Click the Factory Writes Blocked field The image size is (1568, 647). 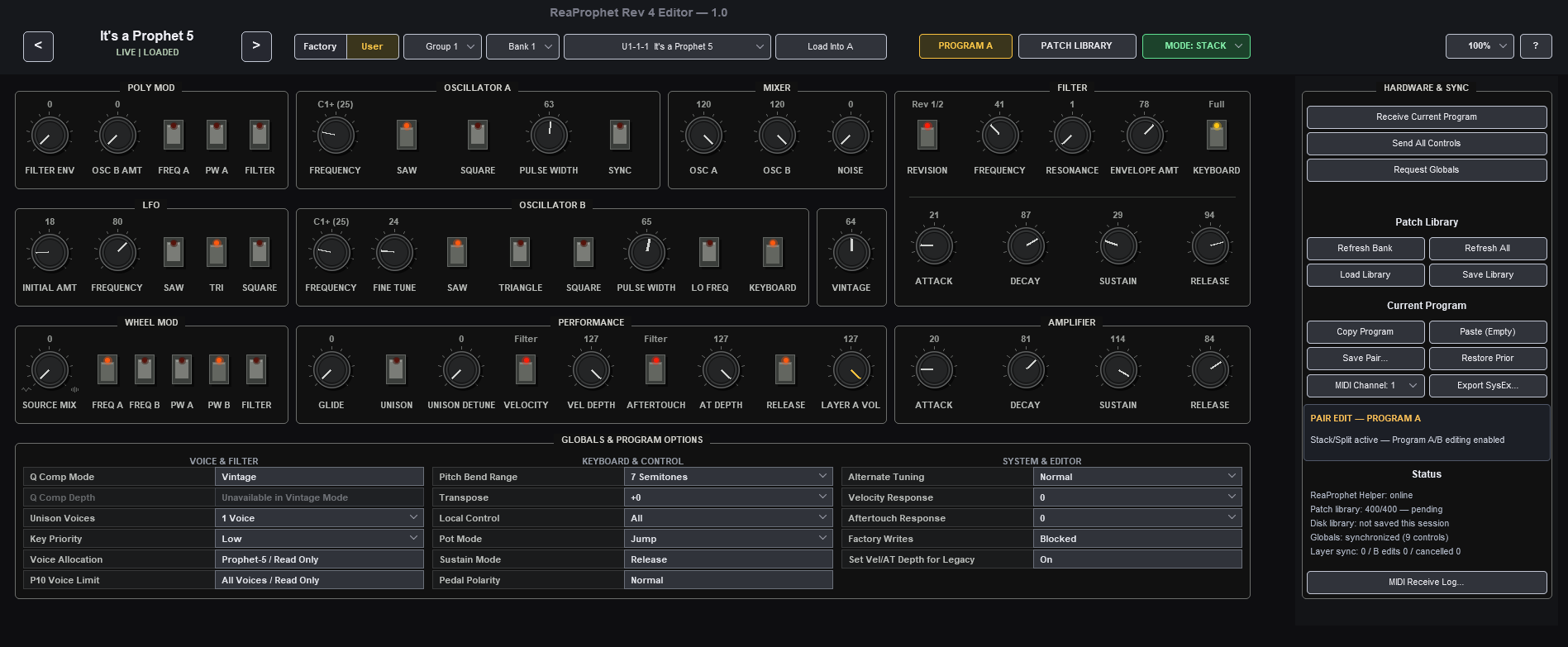tap(1137, 539)
